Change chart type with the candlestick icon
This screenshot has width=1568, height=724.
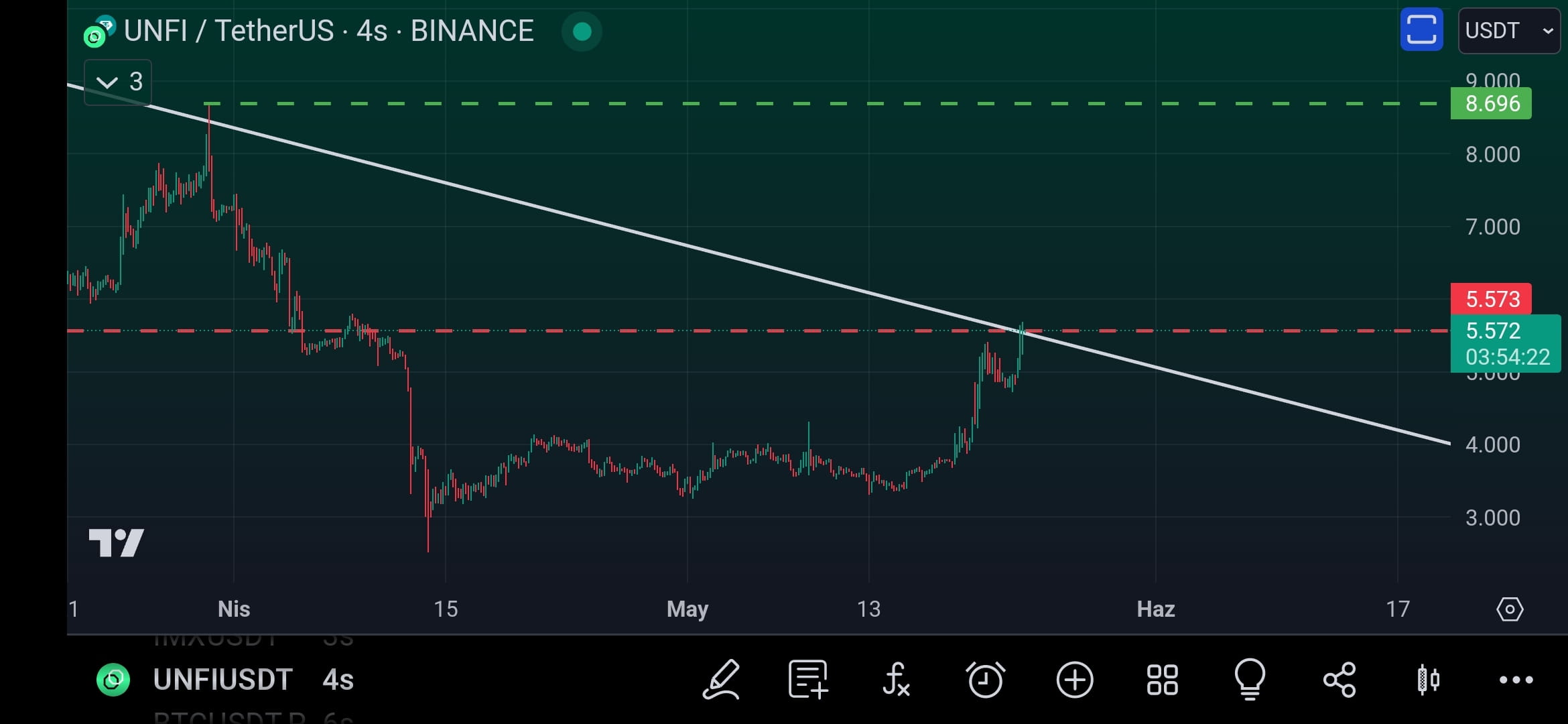[1428, 680]
